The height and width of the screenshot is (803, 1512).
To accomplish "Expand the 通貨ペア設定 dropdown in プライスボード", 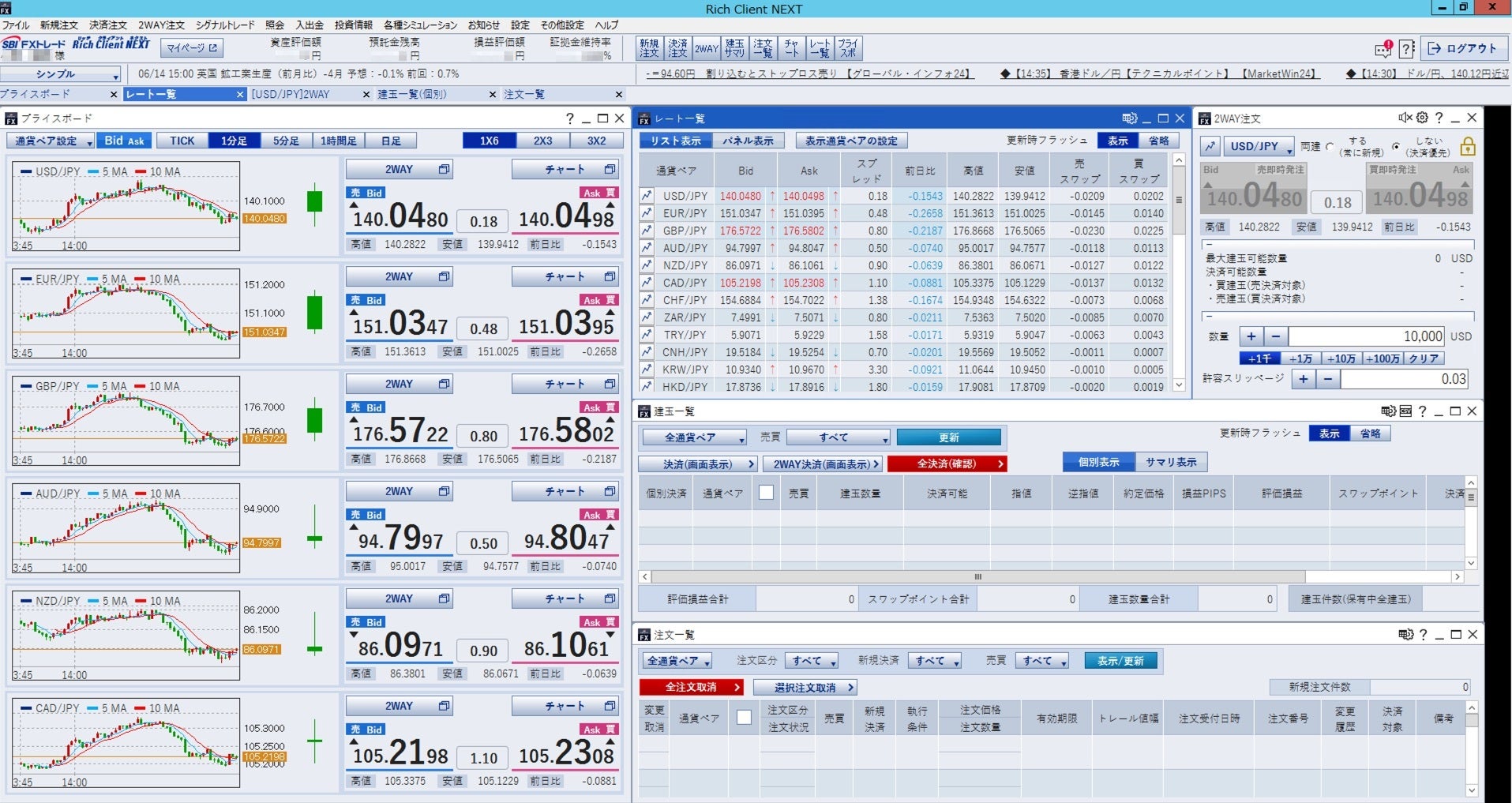I will tap(51, 141).
